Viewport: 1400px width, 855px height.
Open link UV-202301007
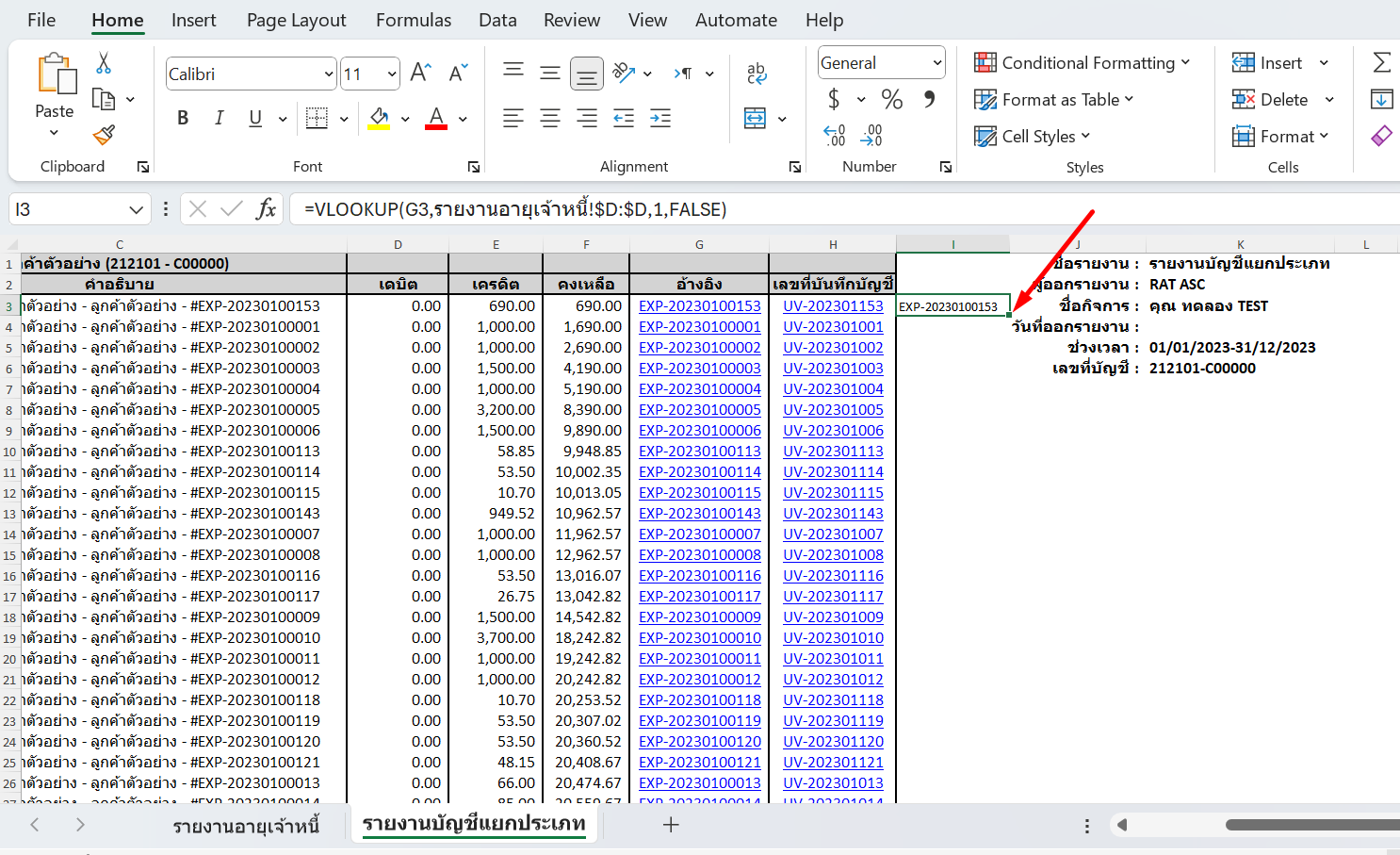point(833,534)
